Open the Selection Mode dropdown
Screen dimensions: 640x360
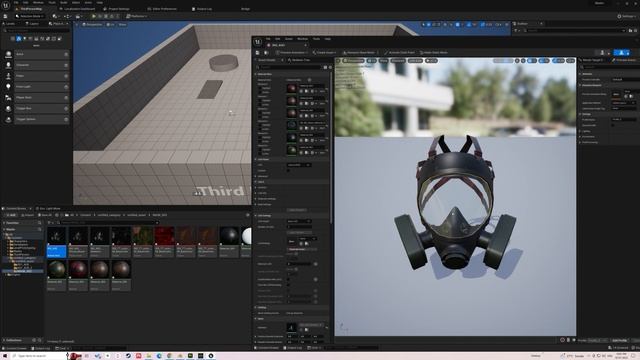29,16
